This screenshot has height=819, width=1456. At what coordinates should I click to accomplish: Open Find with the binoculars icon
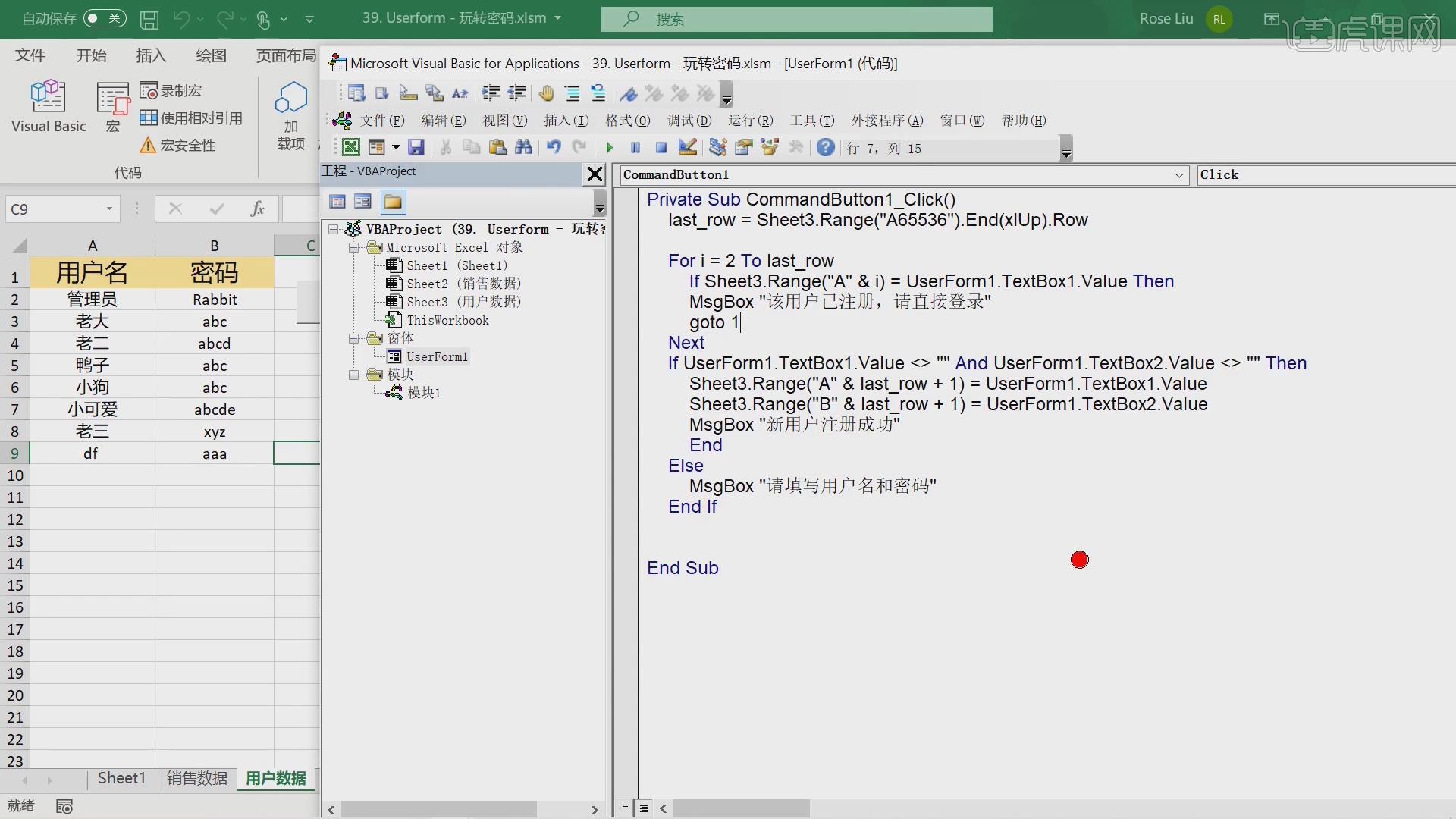tap(523, 148)
